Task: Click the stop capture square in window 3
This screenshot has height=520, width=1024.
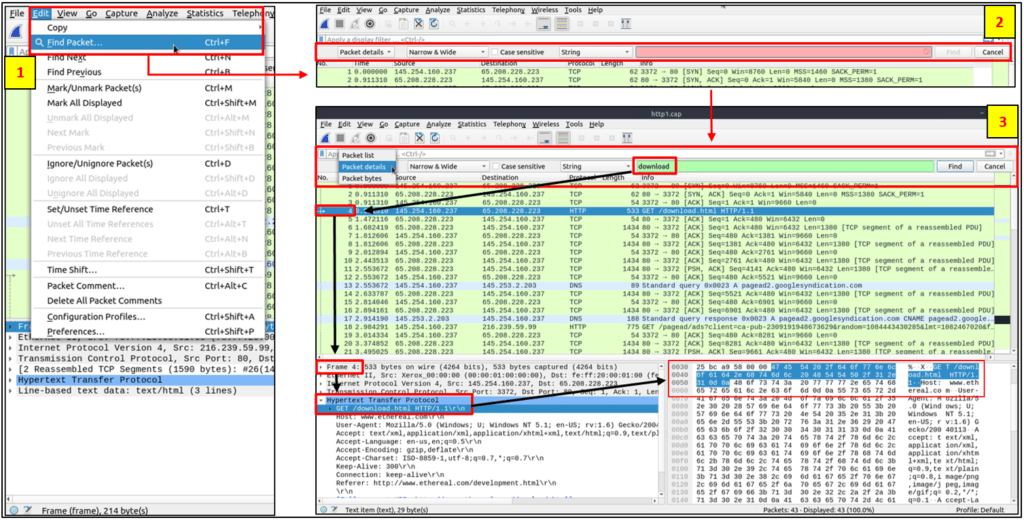Action: click(x=340, y=138)
